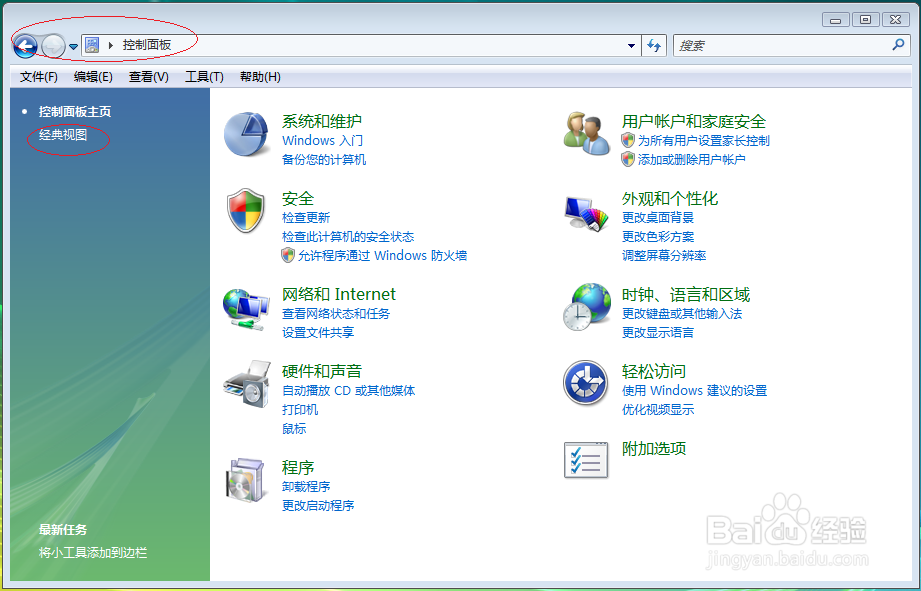Click Windows 入门 link

click(x=322, y=140)
